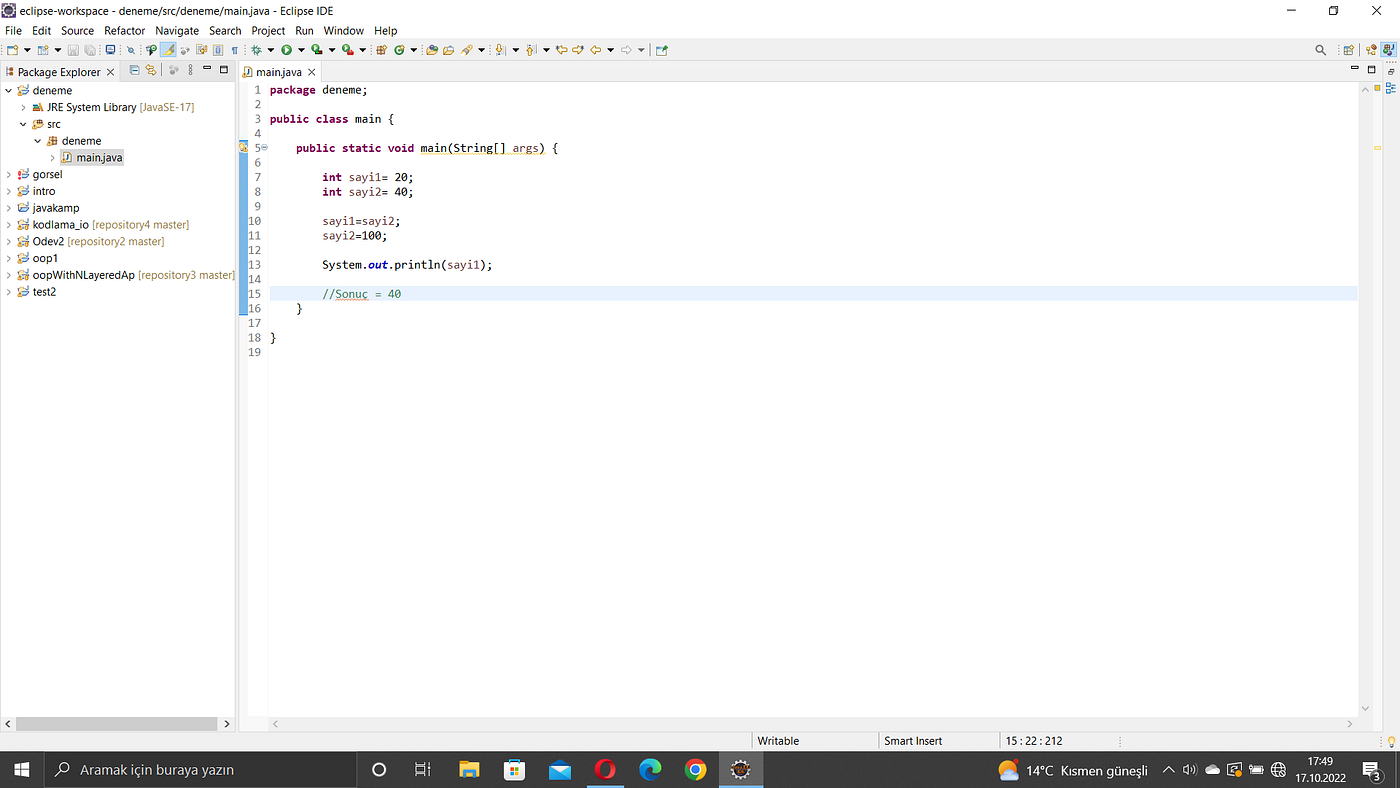Image resolution: width=1400 pixels, height=788 pixels.
Task: Expand the gorsel project node
Action: click(9, 174)
